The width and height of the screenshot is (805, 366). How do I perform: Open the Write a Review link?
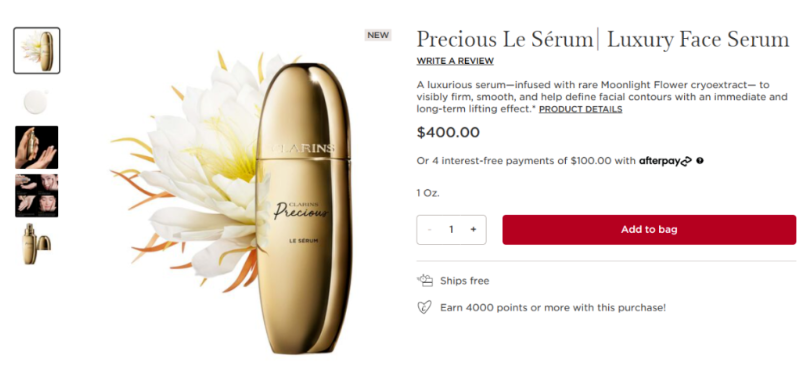455,61
